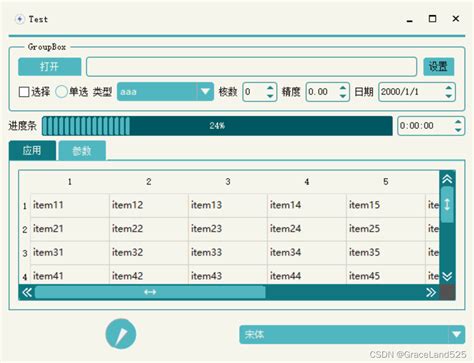This screenshot has width=474, height=363.
Task: Click the round dial compass control
Action: (121, 334)
